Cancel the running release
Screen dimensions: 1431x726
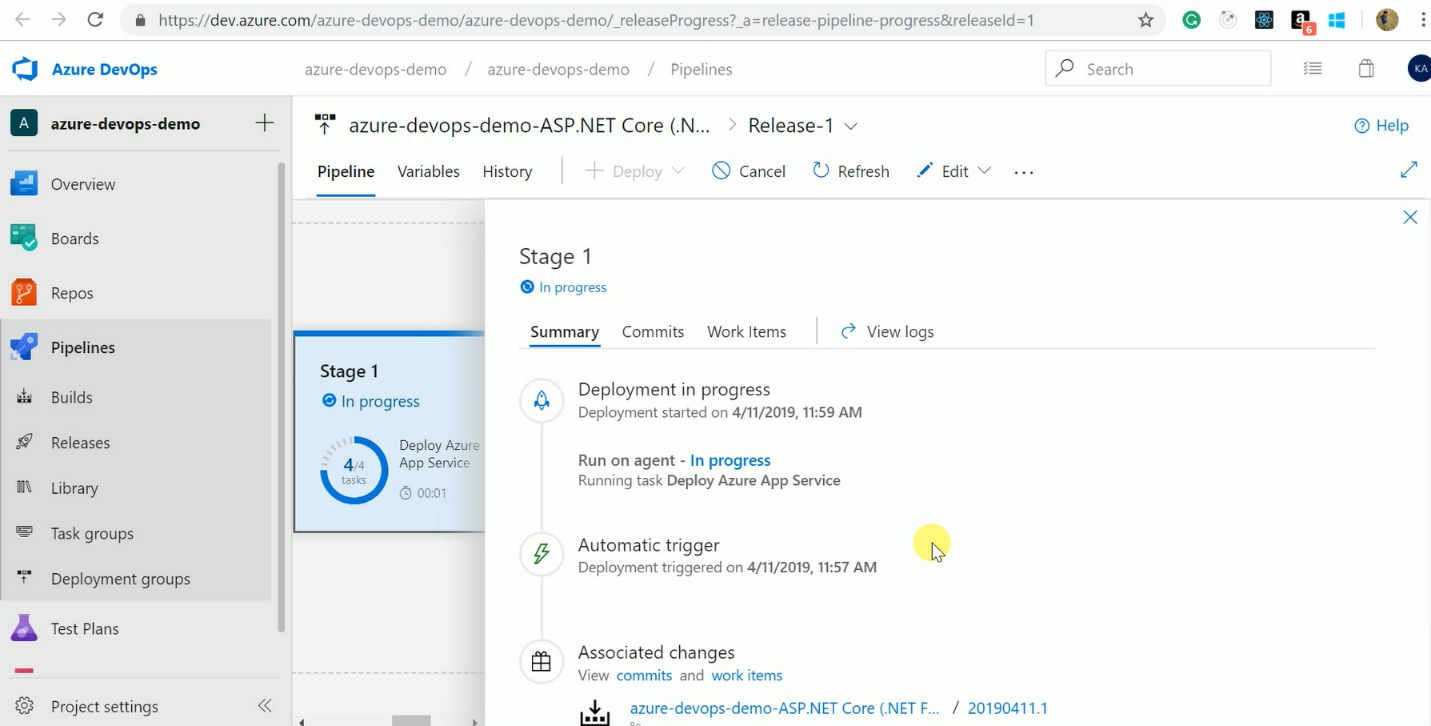749,171
